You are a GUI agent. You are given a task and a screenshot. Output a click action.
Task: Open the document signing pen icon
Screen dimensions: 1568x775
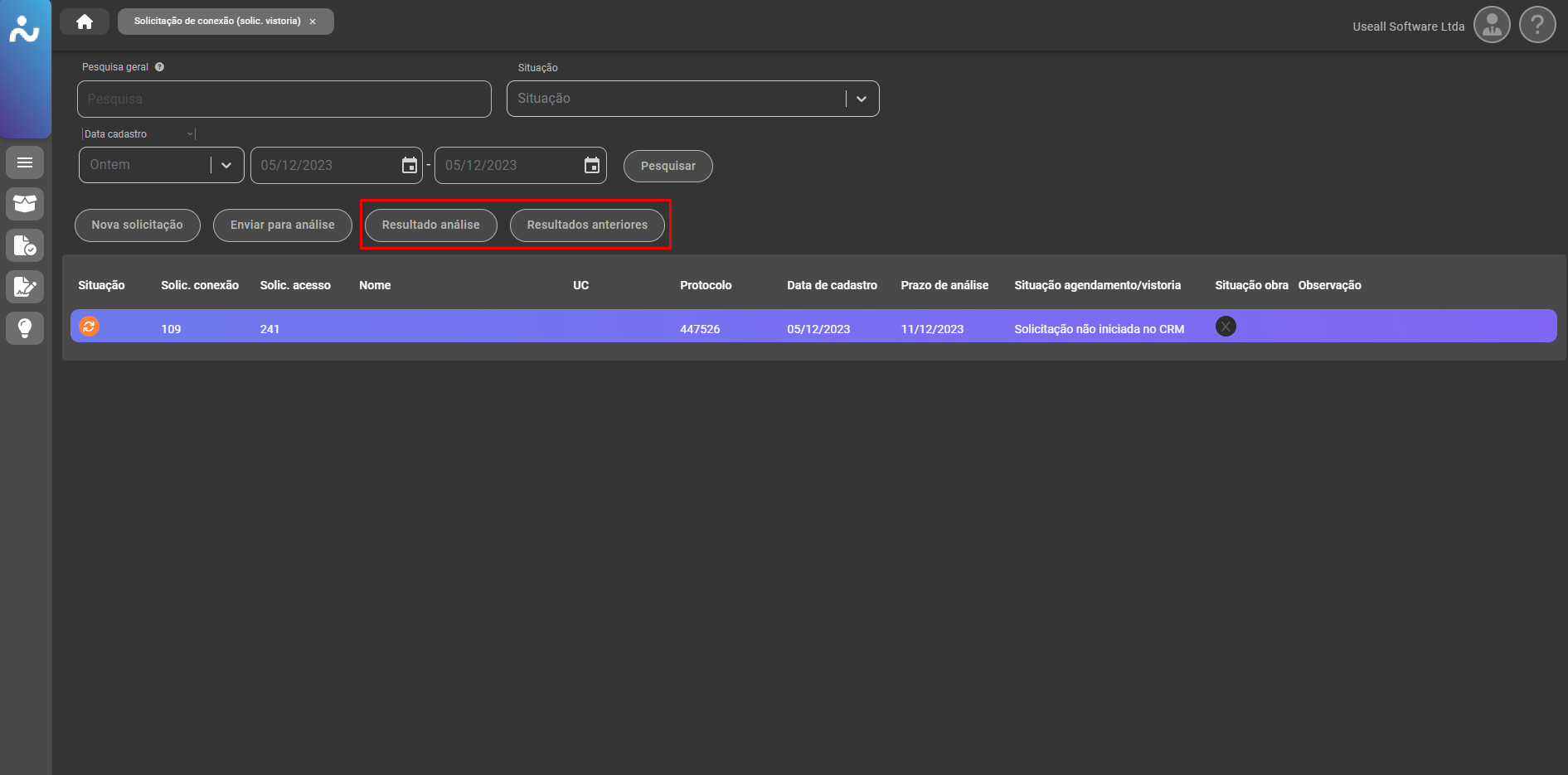[x=25, y=287]
